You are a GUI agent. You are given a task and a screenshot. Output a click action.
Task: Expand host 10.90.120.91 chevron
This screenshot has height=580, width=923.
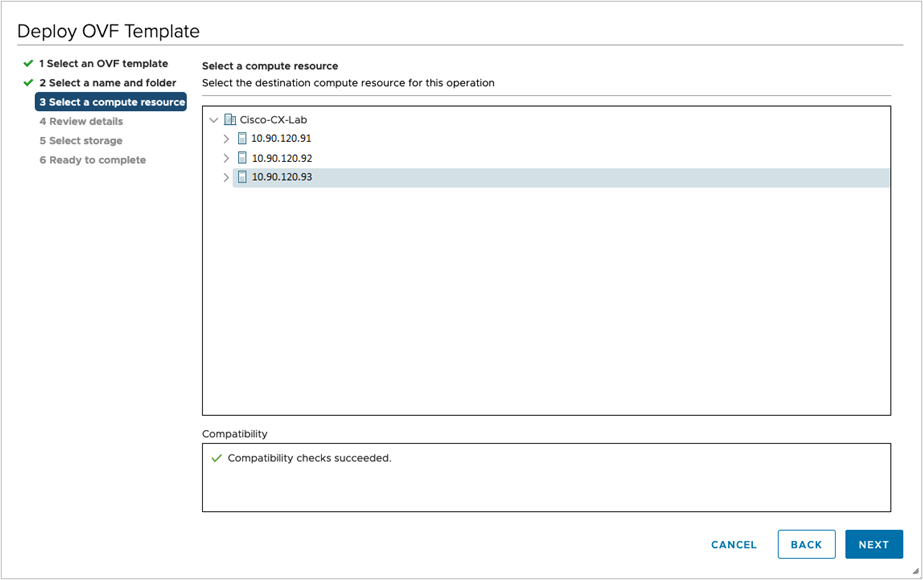[x=226, y=138]
